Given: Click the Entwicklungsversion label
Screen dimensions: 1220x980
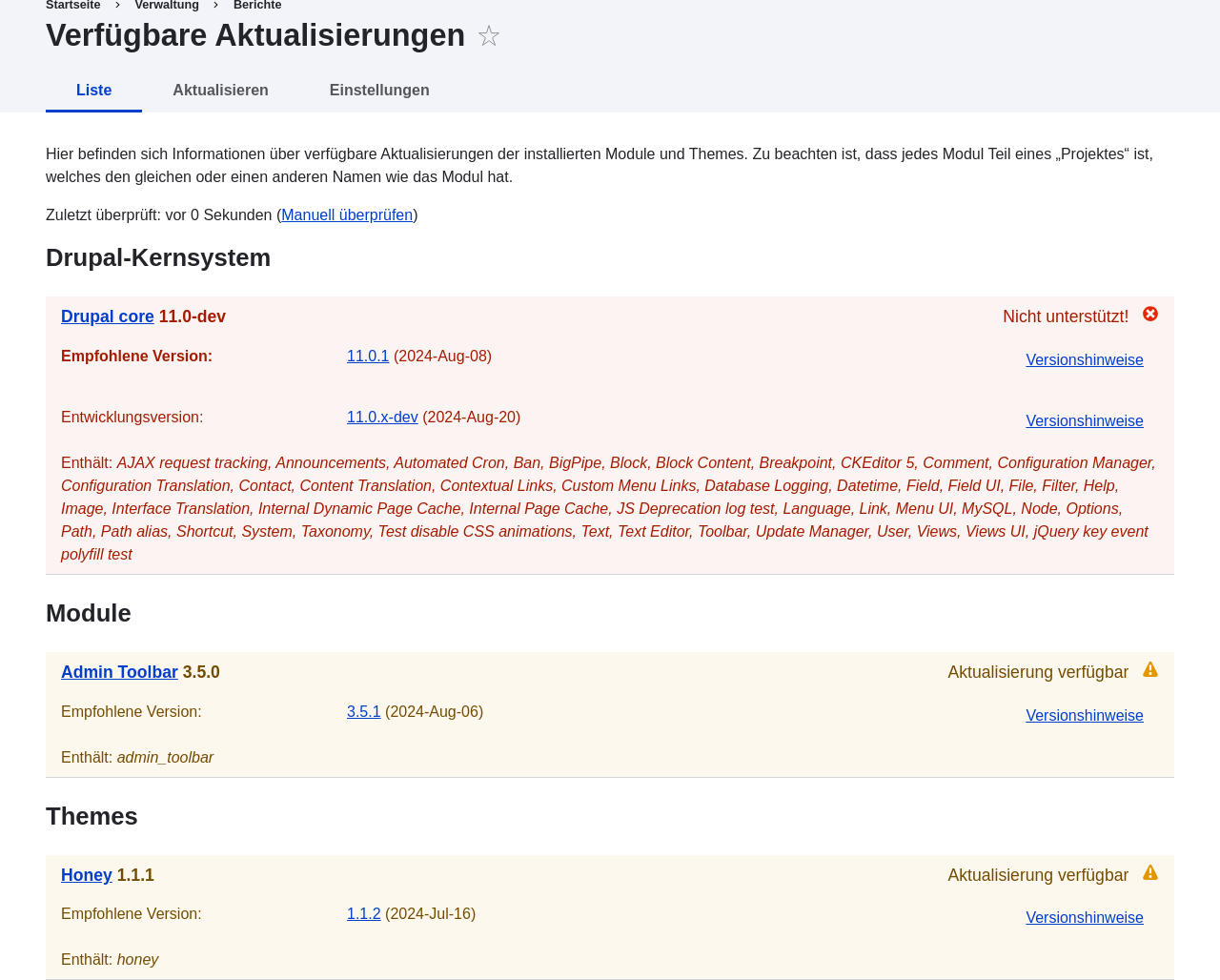Looking at the screenshot, I should point(132,418).
